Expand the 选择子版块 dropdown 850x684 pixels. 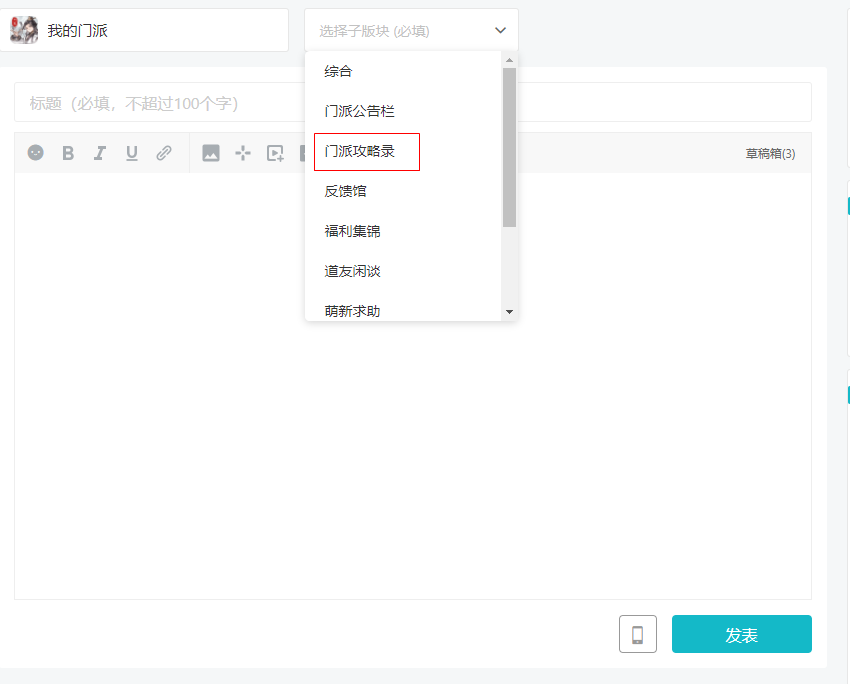pos(411,31)
